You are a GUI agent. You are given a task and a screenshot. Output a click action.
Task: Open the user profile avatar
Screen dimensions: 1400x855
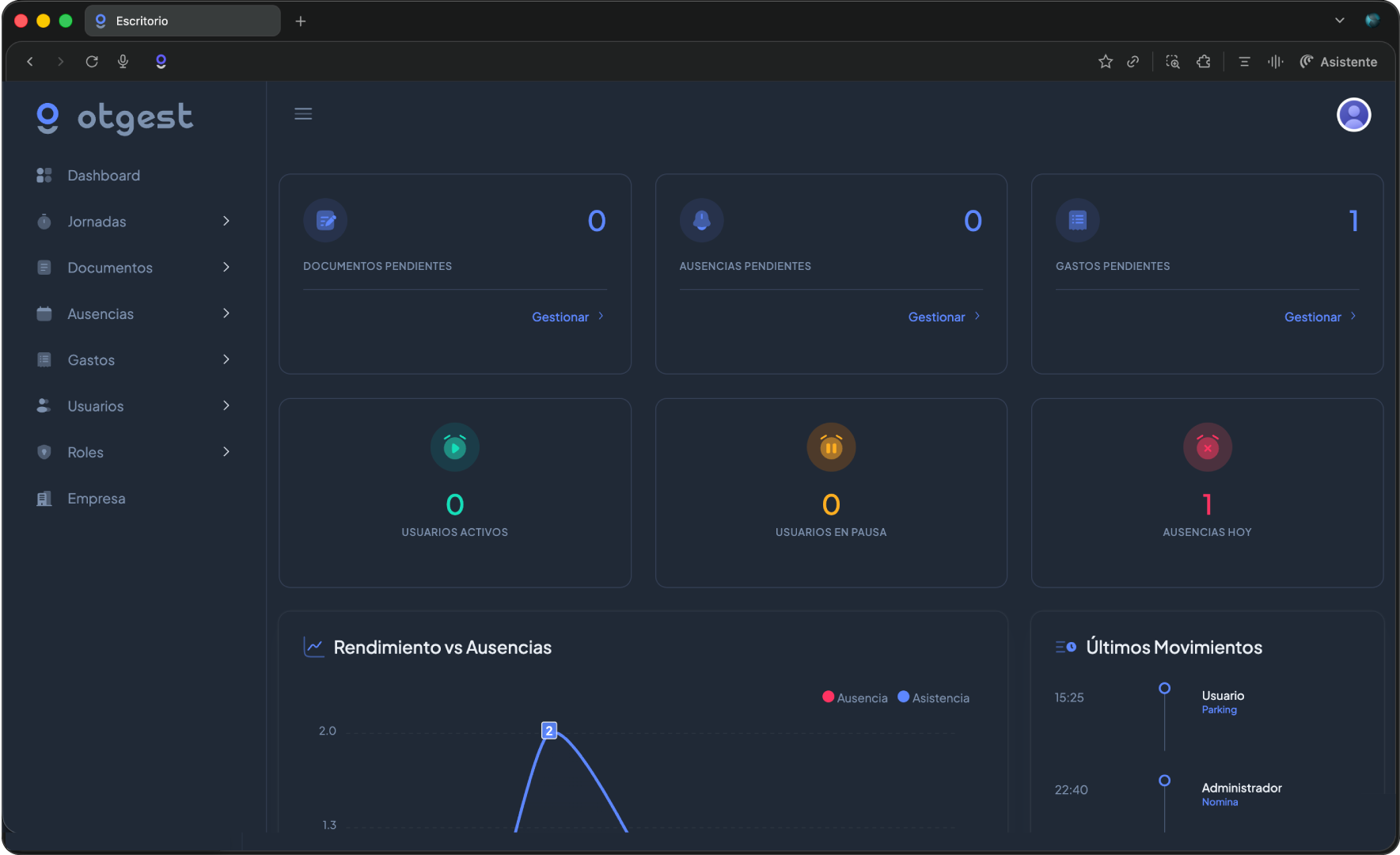[1353, 116]
